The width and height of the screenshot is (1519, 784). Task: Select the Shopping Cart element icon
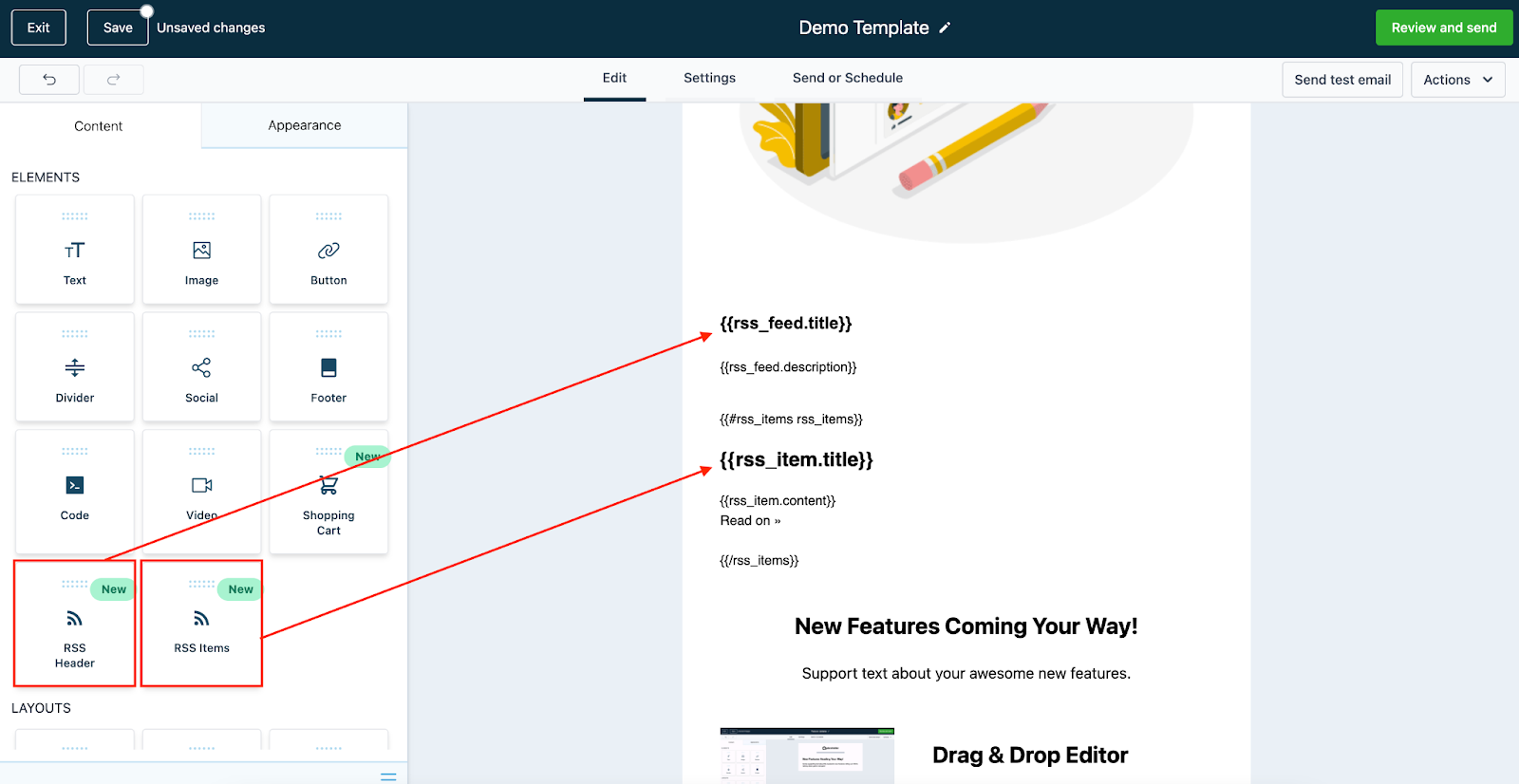tap(328, 486)
